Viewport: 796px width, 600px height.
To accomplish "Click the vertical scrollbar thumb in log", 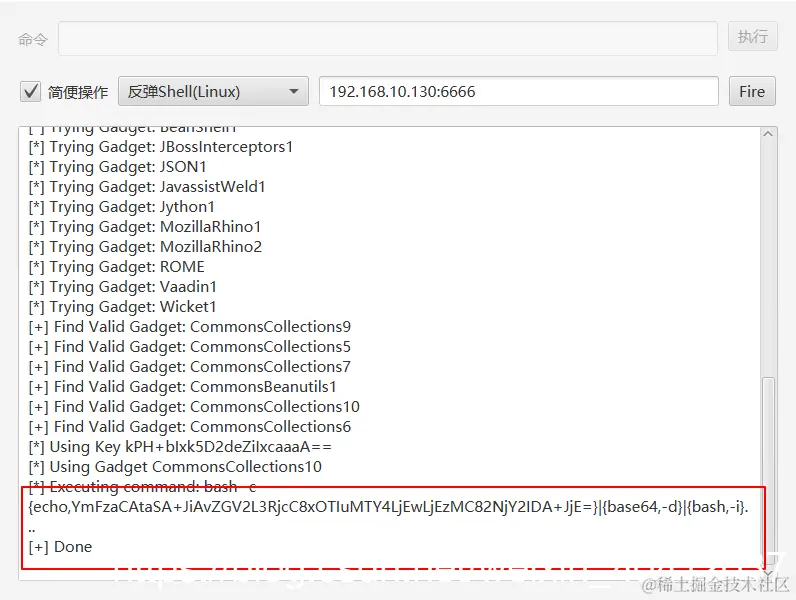I will click(769, 470).
